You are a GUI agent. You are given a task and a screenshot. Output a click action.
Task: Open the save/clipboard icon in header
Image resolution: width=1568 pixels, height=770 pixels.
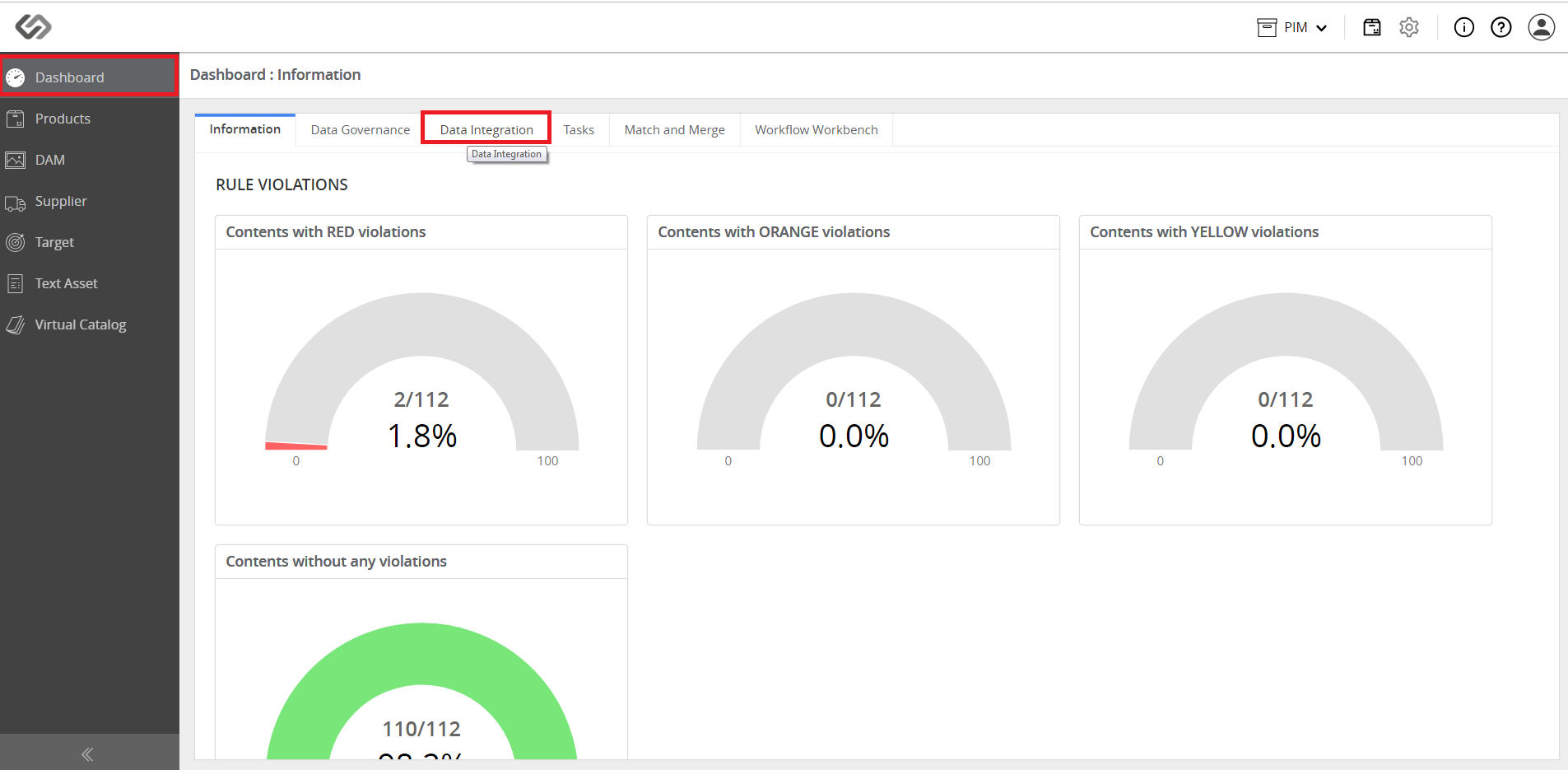point(1372,27)
